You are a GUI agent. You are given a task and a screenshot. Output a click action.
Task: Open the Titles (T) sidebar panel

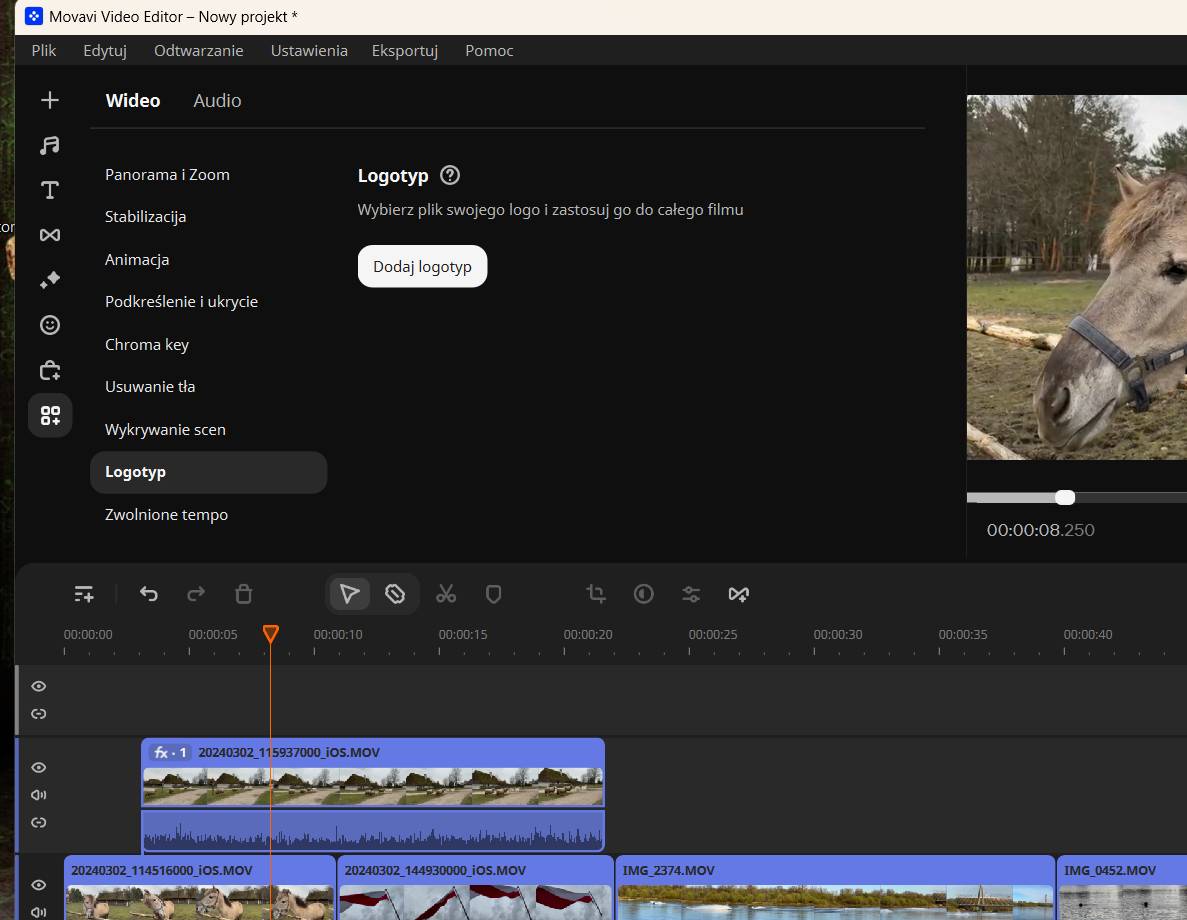(50, 190)
